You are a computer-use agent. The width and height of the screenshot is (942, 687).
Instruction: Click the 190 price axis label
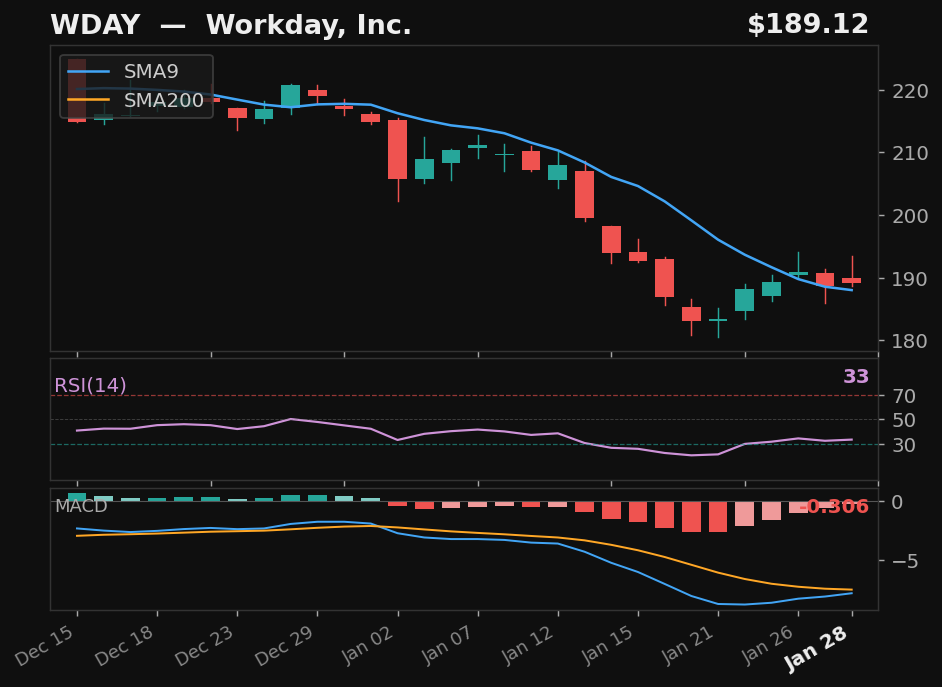910,279
